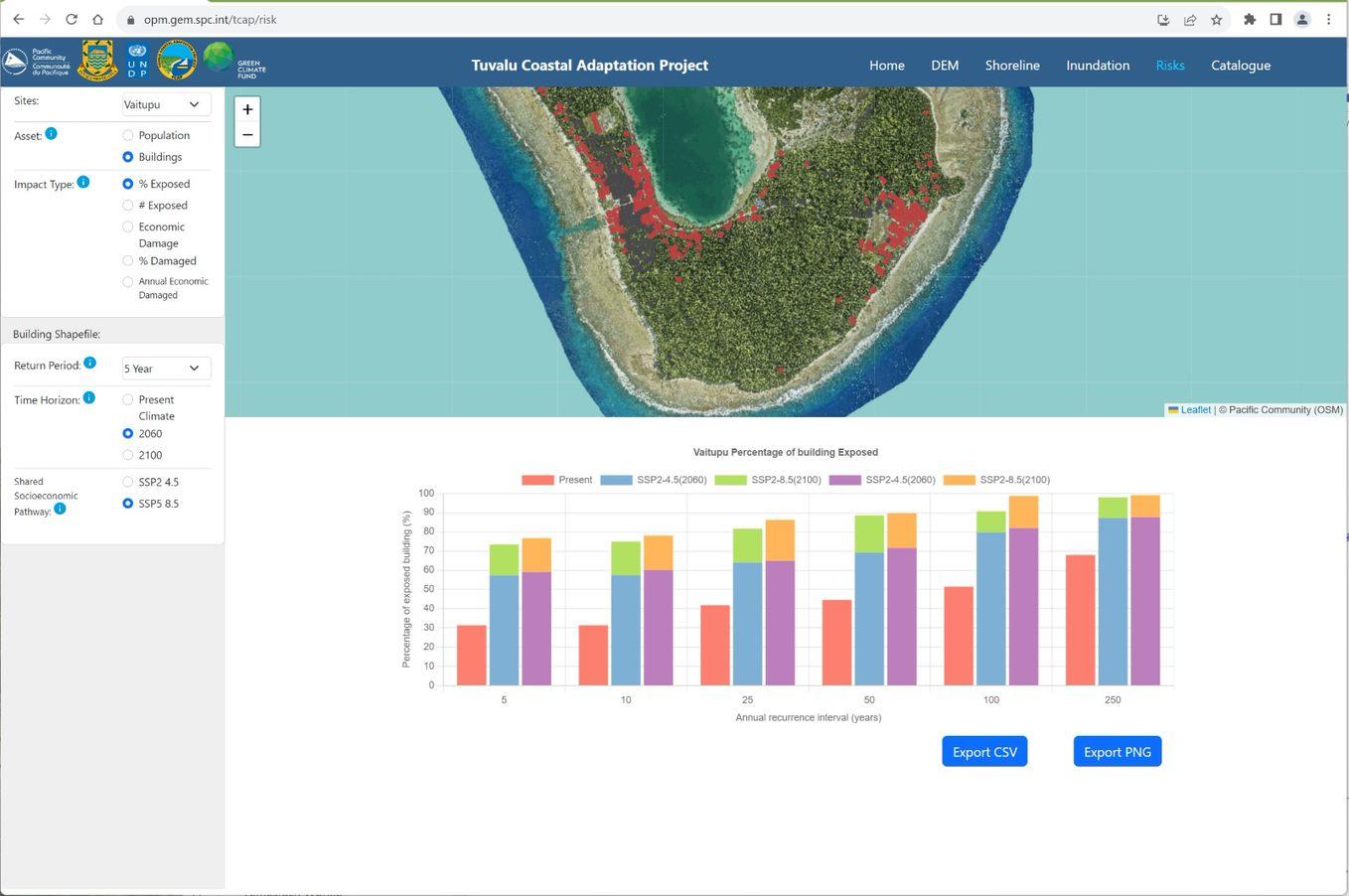Choose # Exposed impact type
The height and width of the screenshot is (896, 1349).
[127, 206]
